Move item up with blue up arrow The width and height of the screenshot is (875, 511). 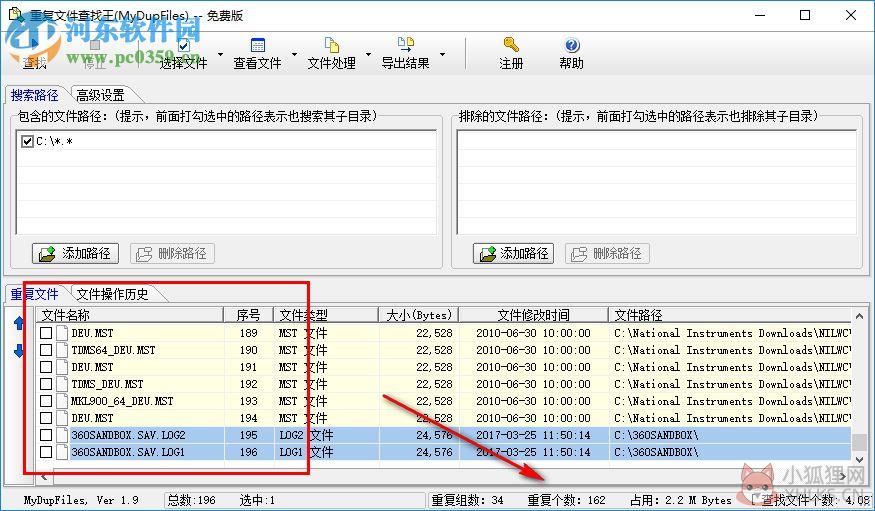point(19,322)
